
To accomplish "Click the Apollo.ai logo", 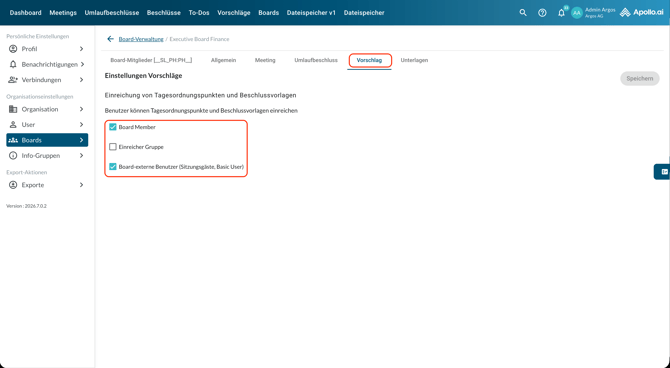I will tap(641, 12).
